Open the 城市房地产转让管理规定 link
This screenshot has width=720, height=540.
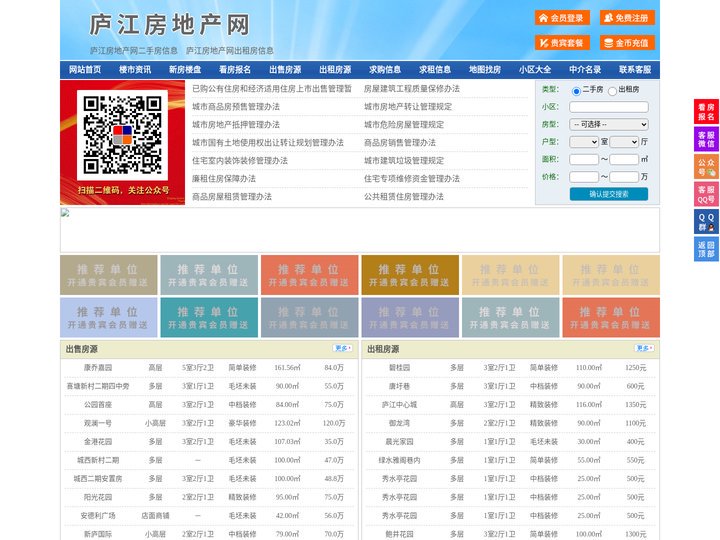(408, 107)
